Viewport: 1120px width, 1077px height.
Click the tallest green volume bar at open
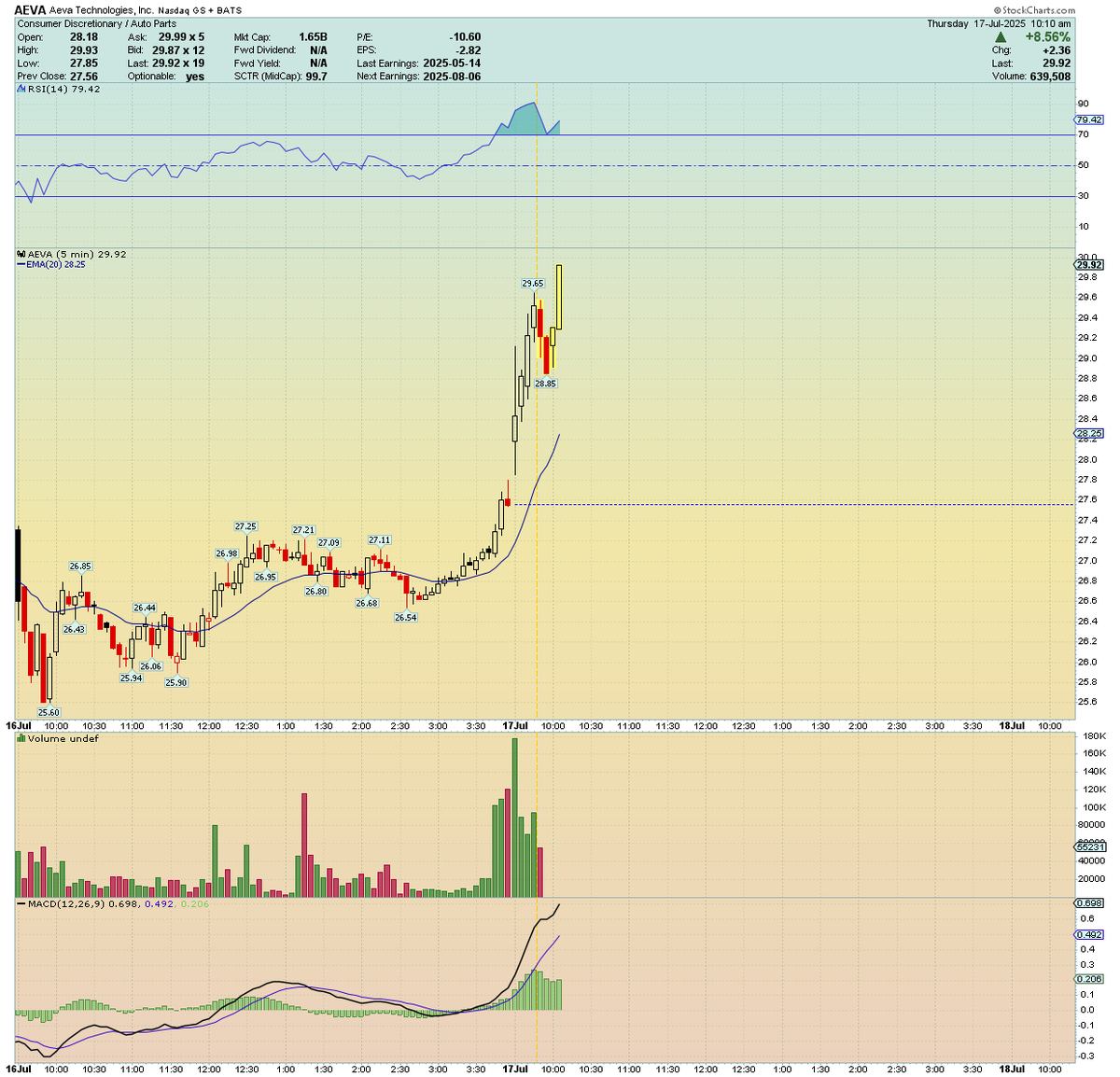pyautogui.click(x=514, y=818)
